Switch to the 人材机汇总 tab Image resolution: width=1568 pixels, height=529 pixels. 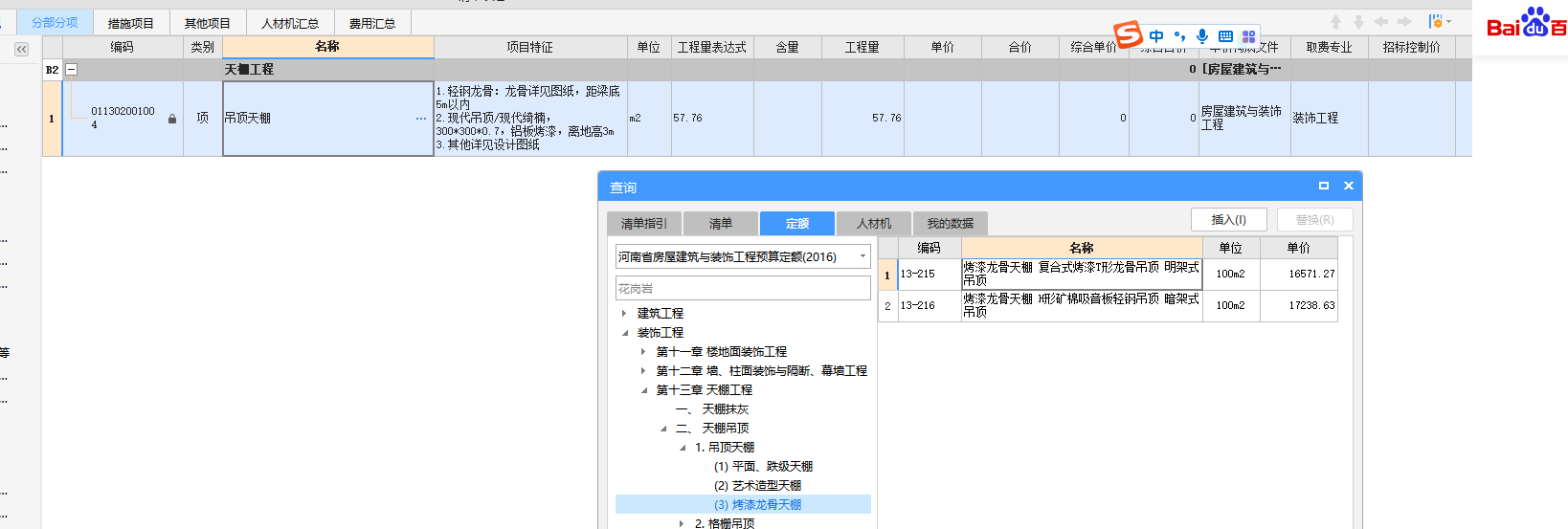tap(290, 23)
